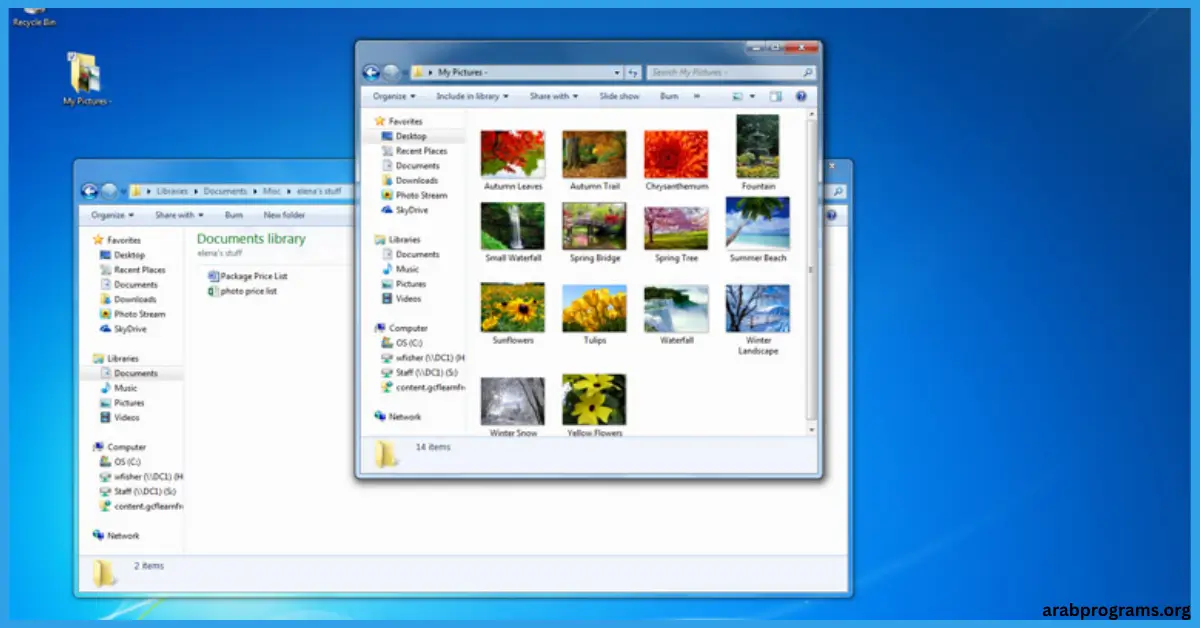The width and height of the screenshot is (1200, 628).
Task: Select the Autumn Trail picture
Action: point(595,161)
